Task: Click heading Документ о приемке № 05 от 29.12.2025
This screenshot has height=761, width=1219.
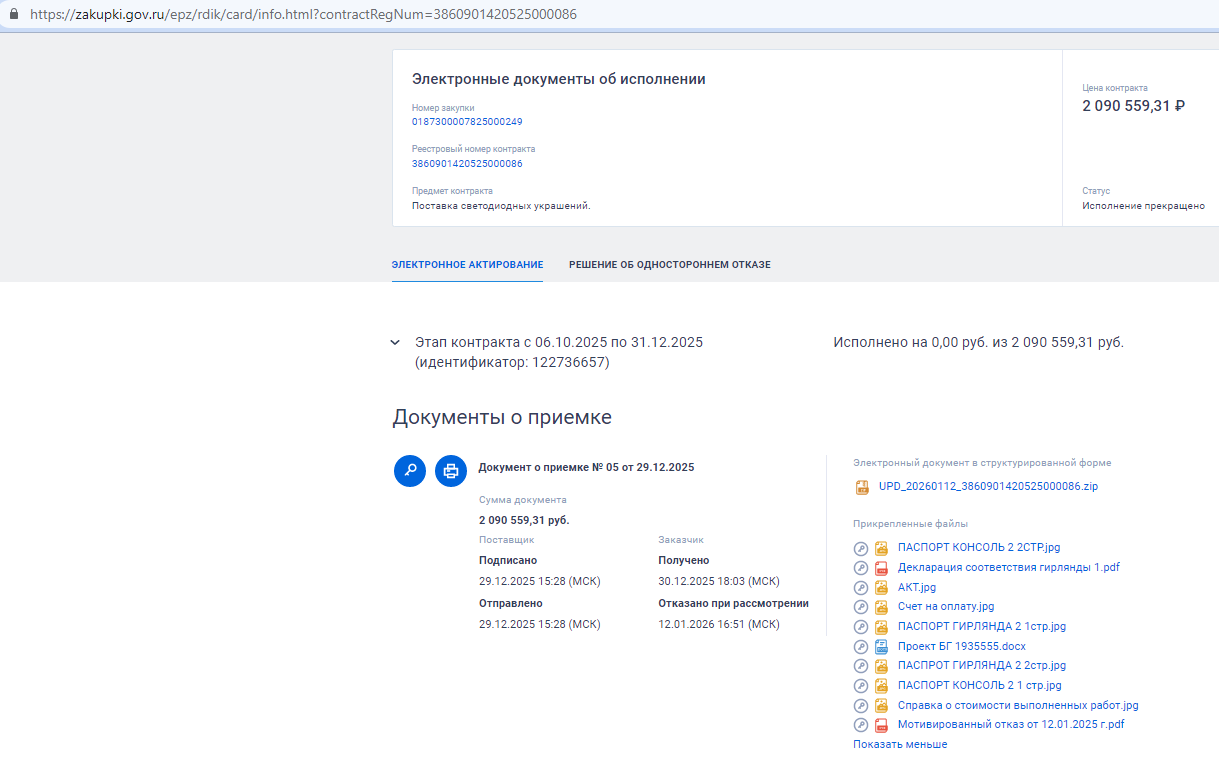Action: pos(586,467)
